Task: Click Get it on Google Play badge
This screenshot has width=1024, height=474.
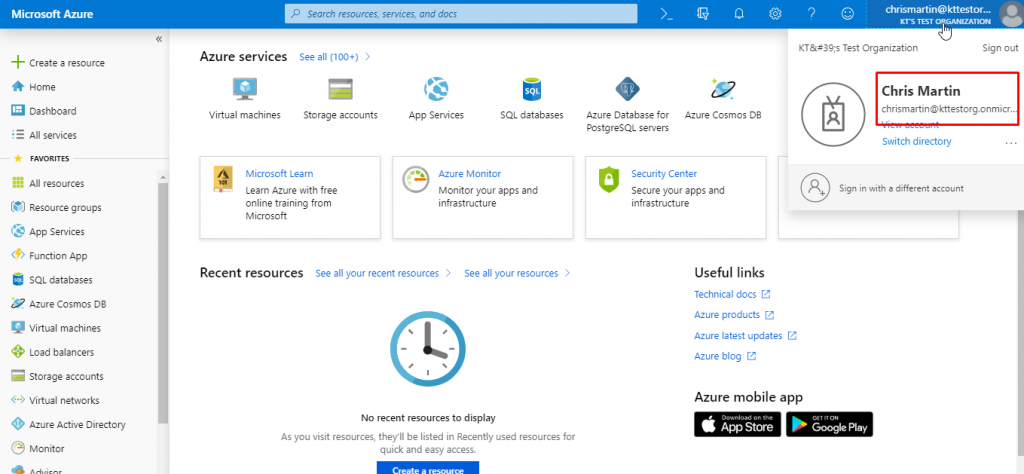Action: 829,424
